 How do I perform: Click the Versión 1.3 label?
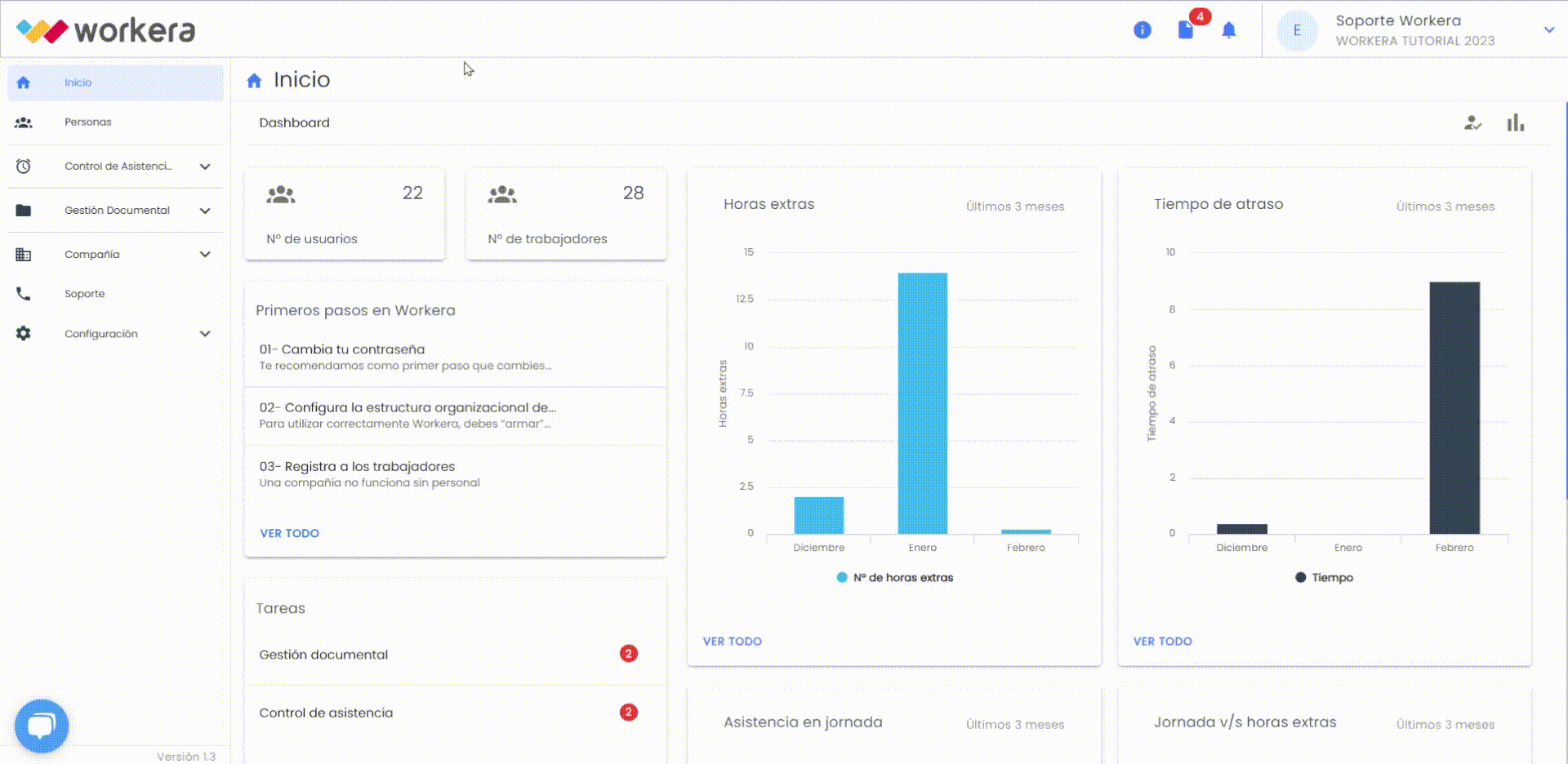click(186, 757)
